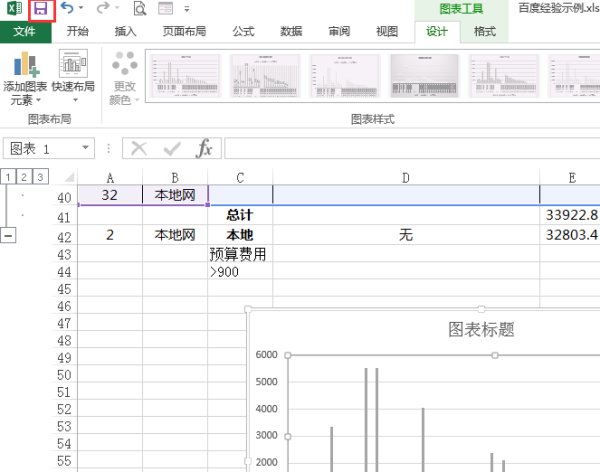This screenshot has width=600, height=472.
Task: Click the 5000 axis label in chart
Action: pos(267,382)
